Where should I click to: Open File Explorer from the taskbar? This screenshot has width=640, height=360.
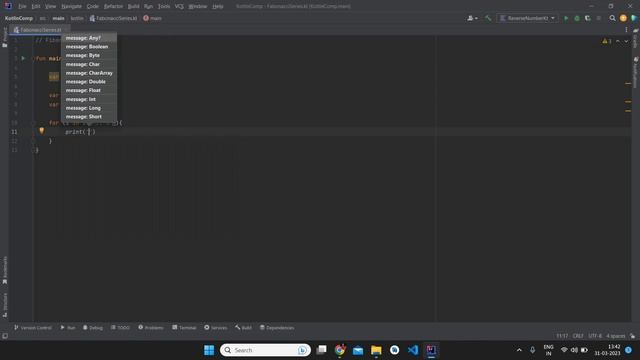pyautogui.click(x=376, y=350)
